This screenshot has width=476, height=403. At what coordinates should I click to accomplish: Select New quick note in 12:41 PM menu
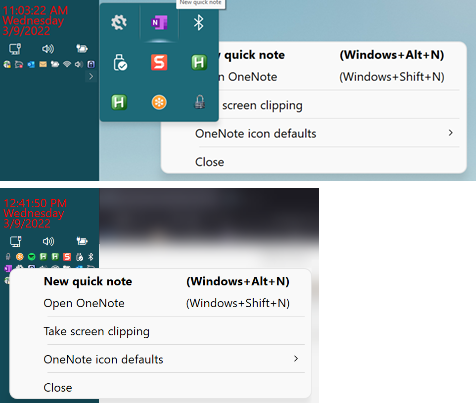coord(160,281)
